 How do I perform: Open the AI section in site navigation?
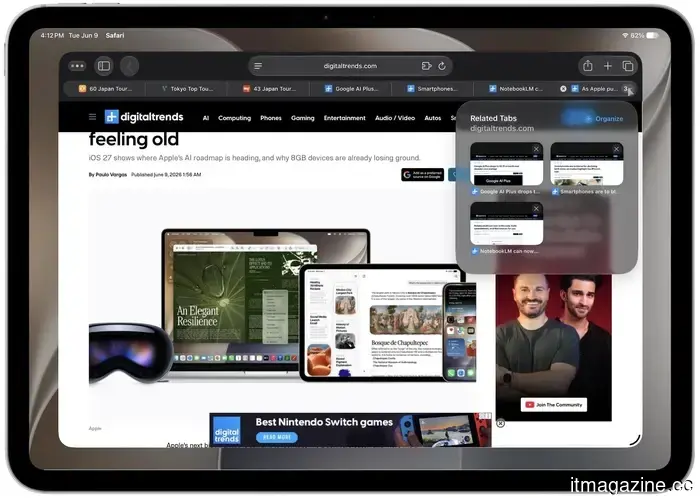[x=206, y=118]
